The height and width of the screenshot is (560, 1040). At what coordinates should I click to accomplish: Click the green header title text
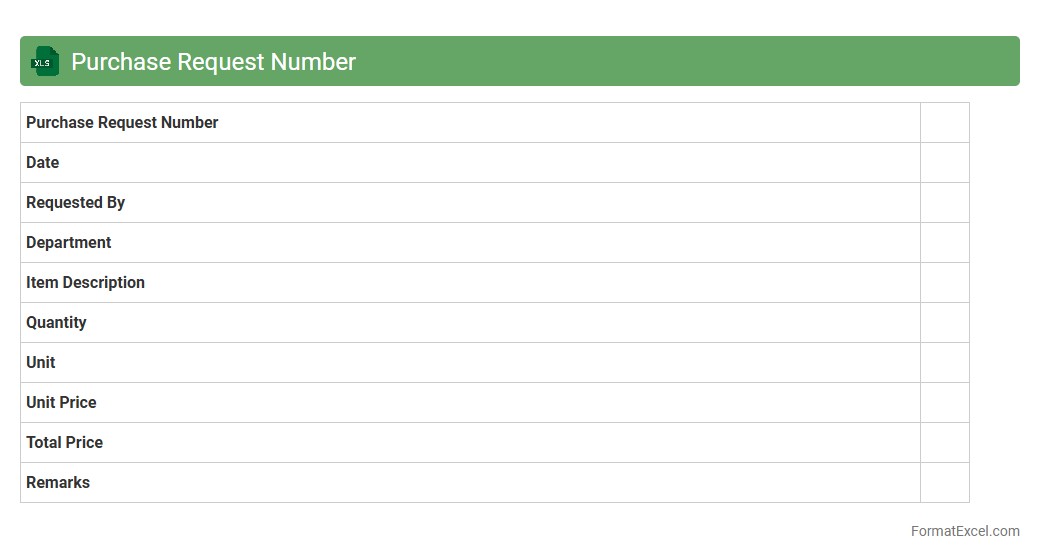point(213,62)
